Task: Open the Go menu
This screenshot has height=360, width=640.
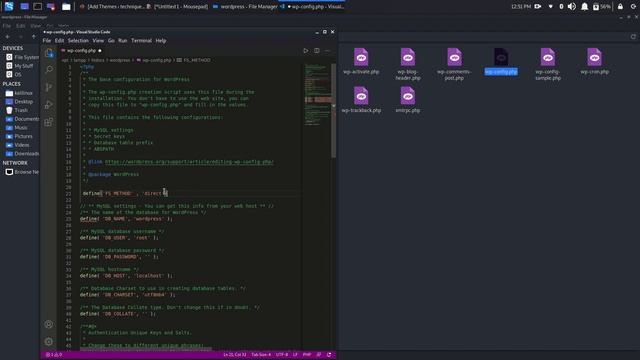Action: pos(111,41)
